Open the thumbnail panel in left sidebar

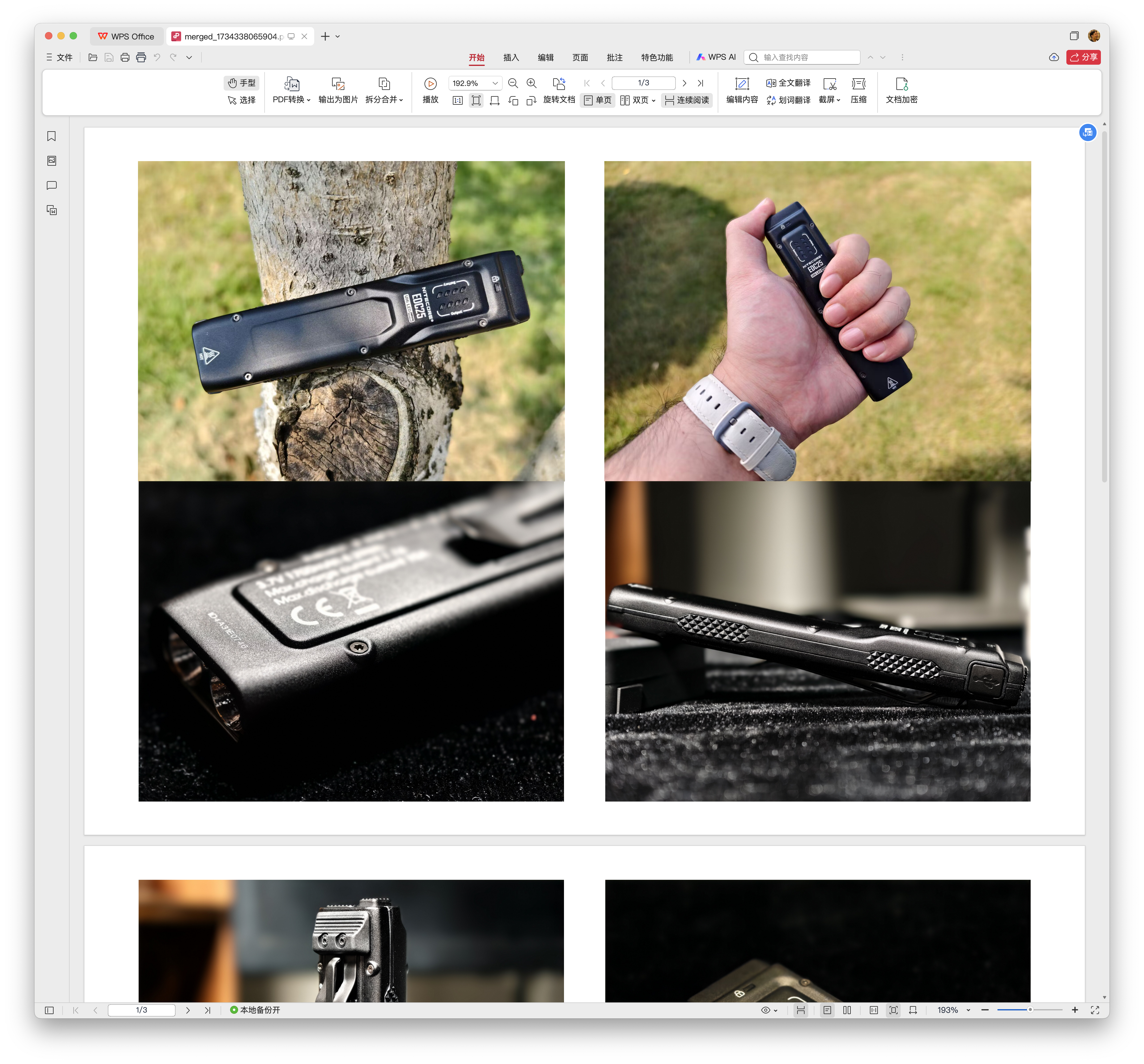[x=52, y=160]
